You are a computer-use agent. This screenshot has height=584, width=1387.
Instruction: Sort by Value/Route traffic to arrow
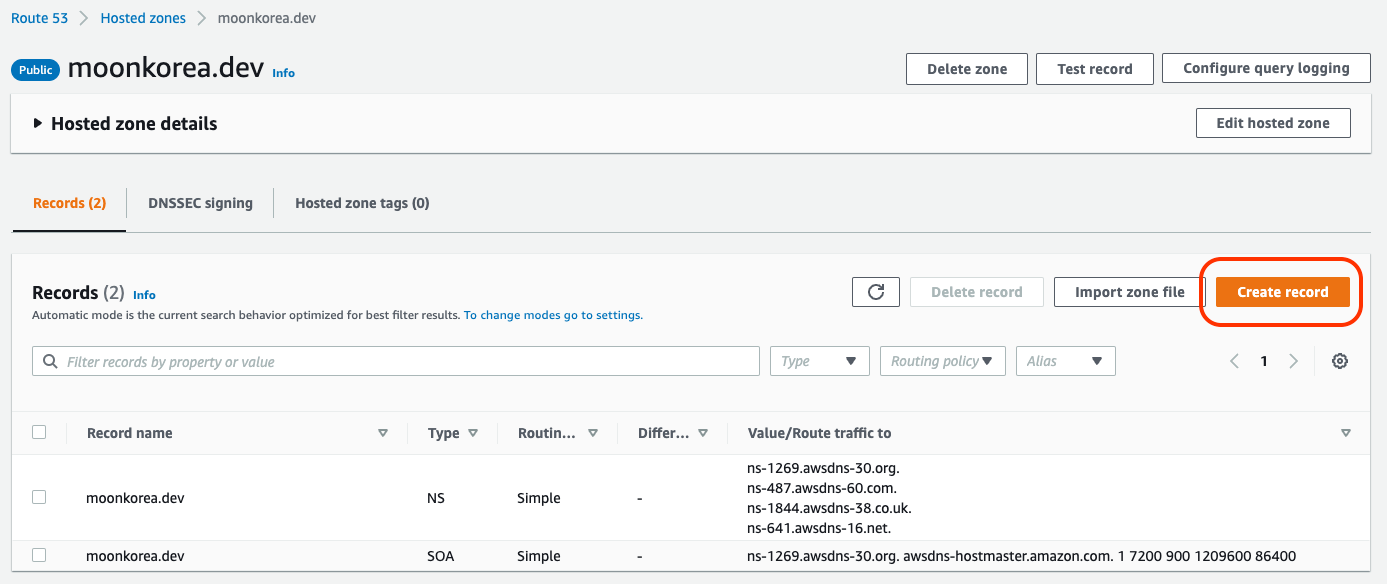1346,433
